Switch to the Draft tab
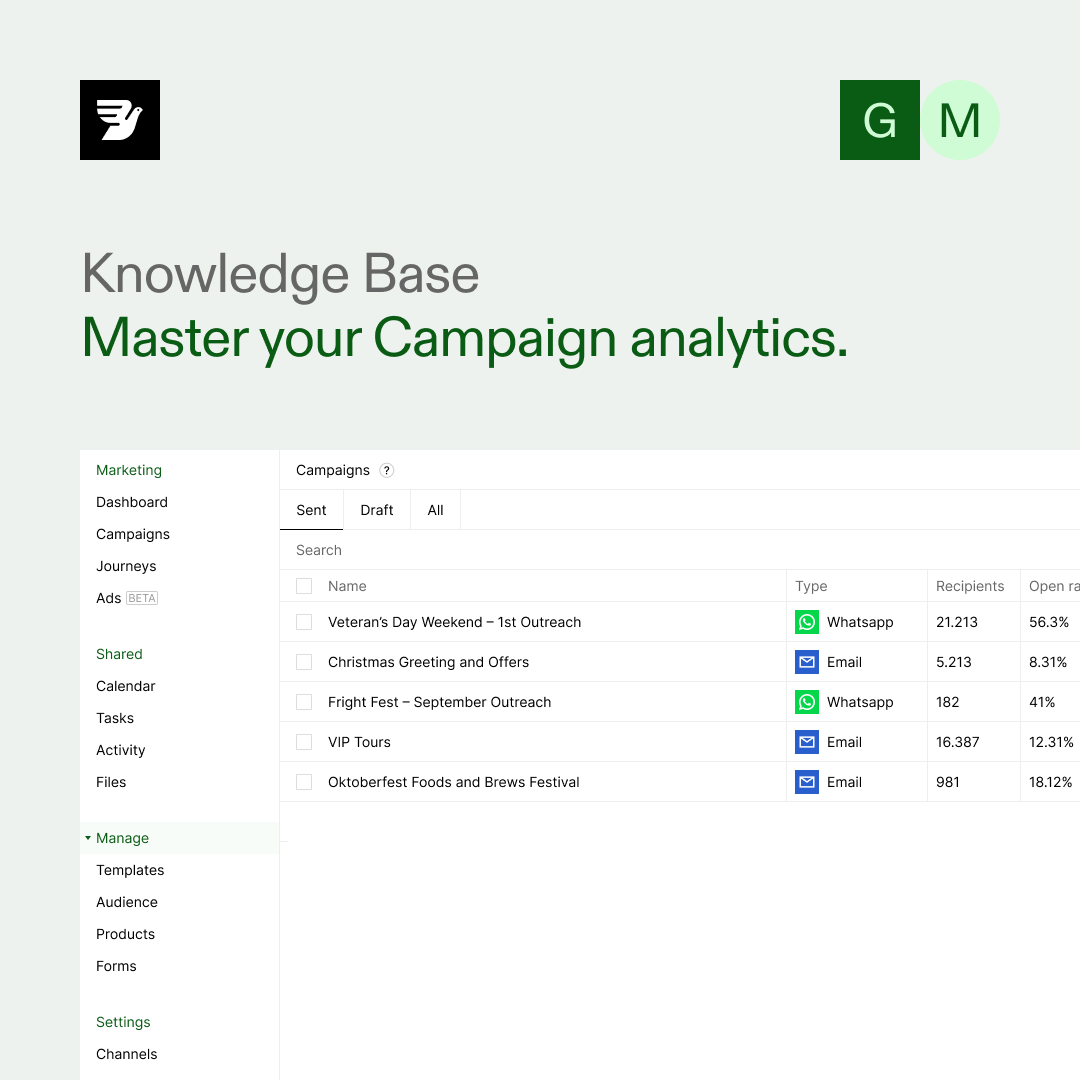 [376, 509]
